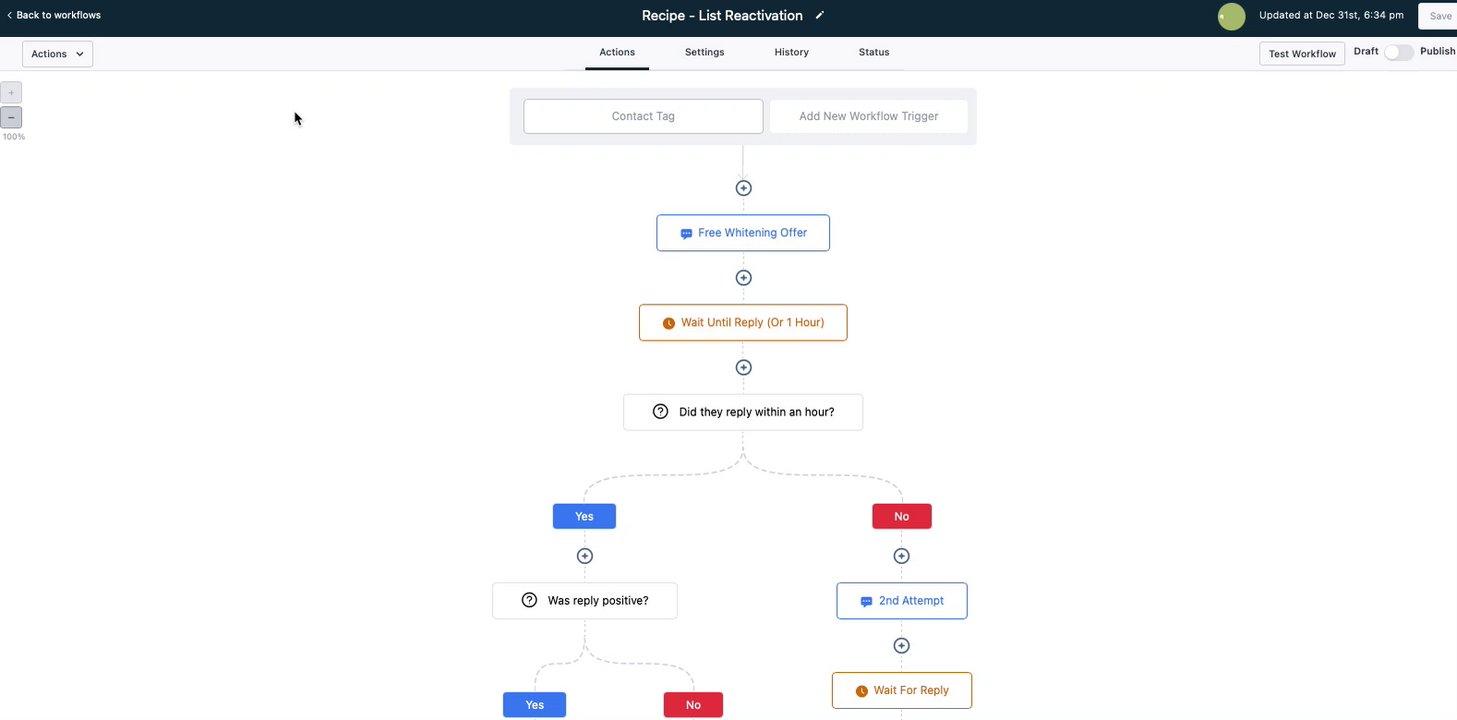1457x720 pixels.
Task: Open the Actions dropdown menu
Action: coord(57,54)
